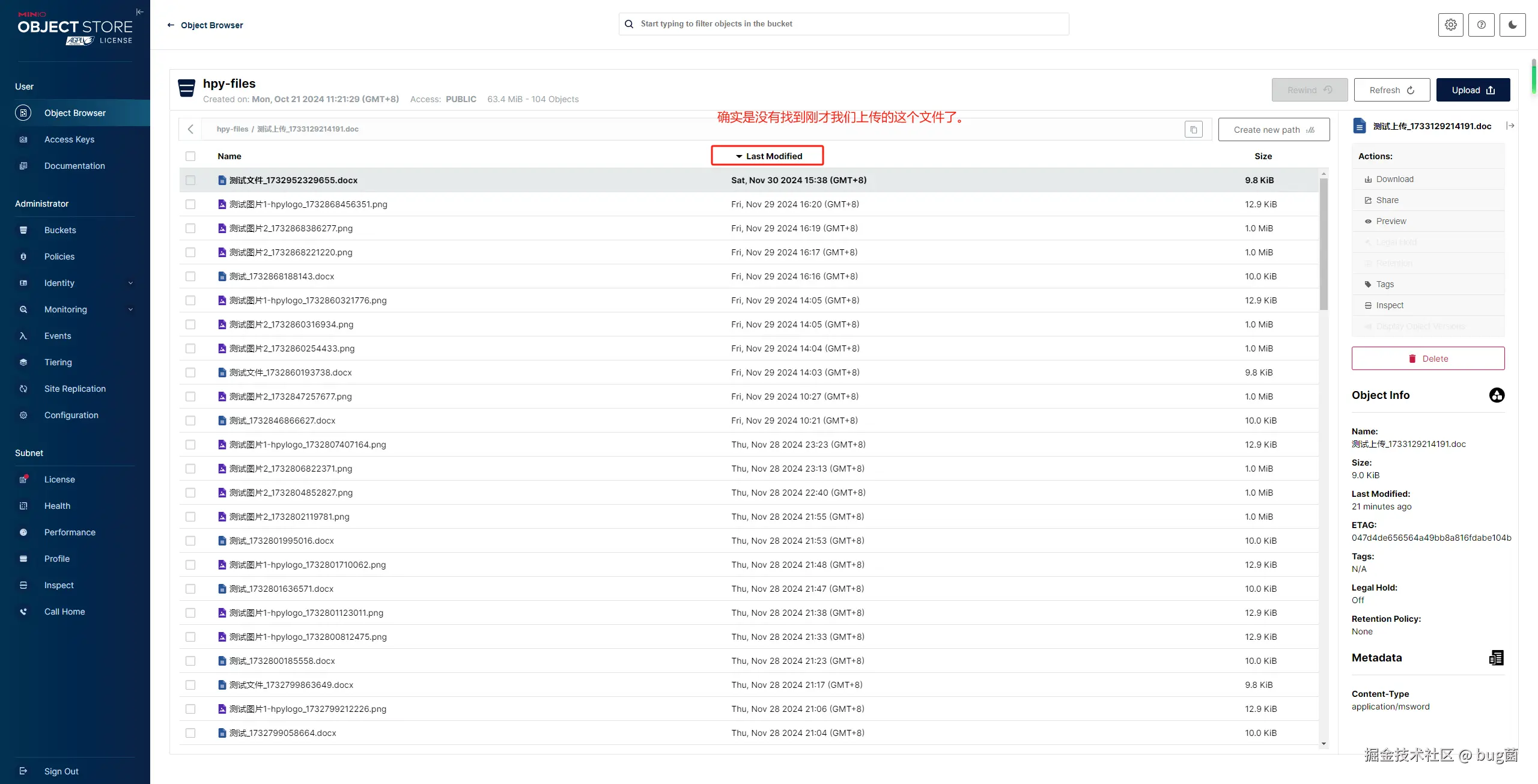Check the select-all checkbox beside Name header
Screen dimensions: 1538x784
(190, 156)
